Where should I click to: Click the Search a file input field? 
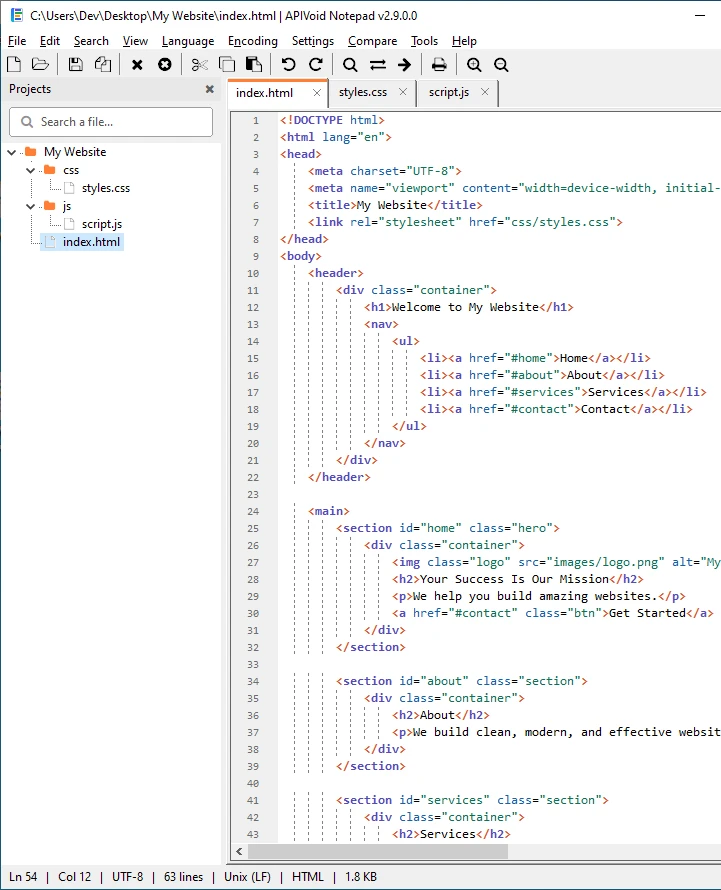(111, 122)
